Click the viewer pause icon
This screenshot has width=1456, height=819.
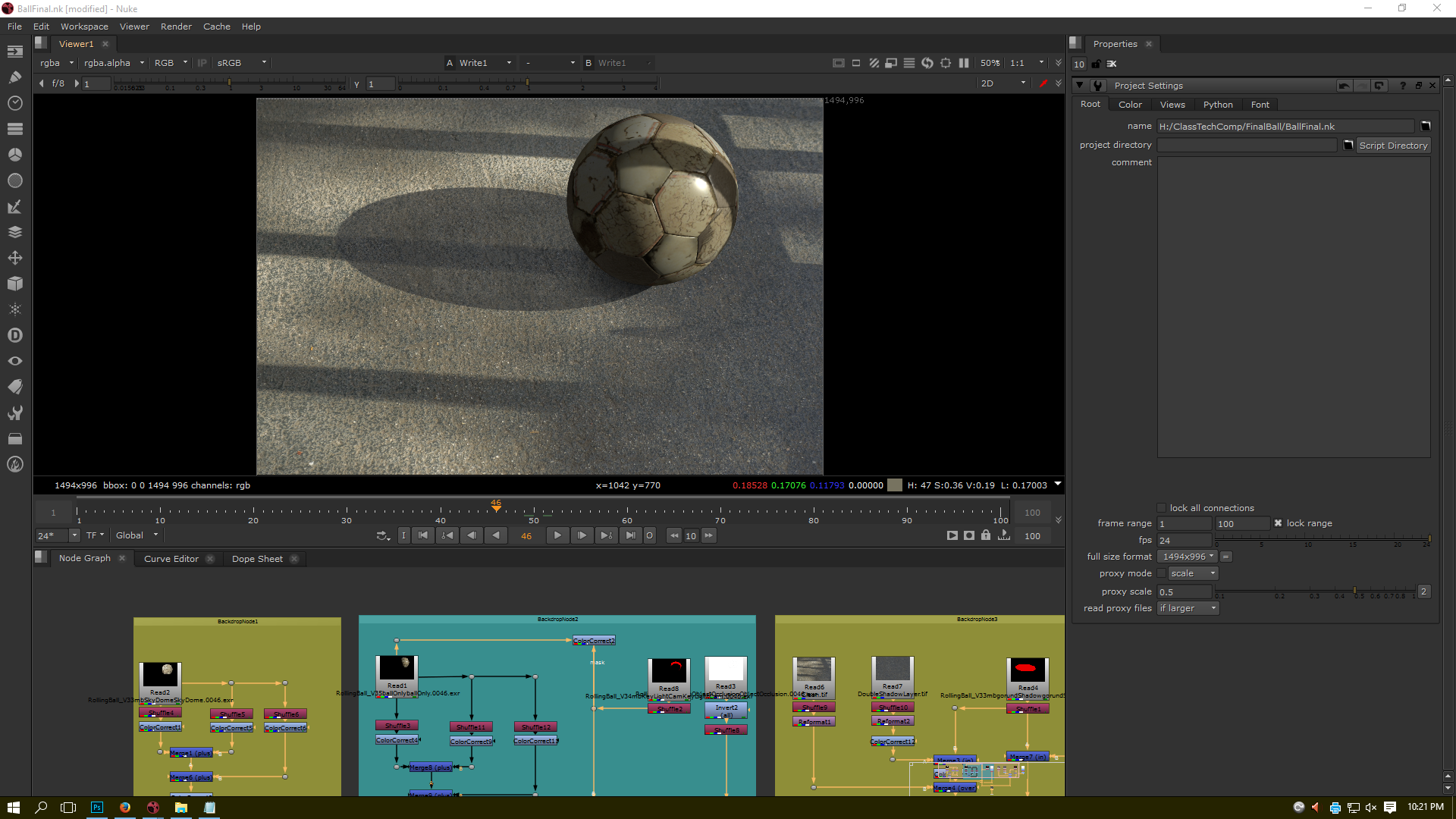click(x=964, y=63)
